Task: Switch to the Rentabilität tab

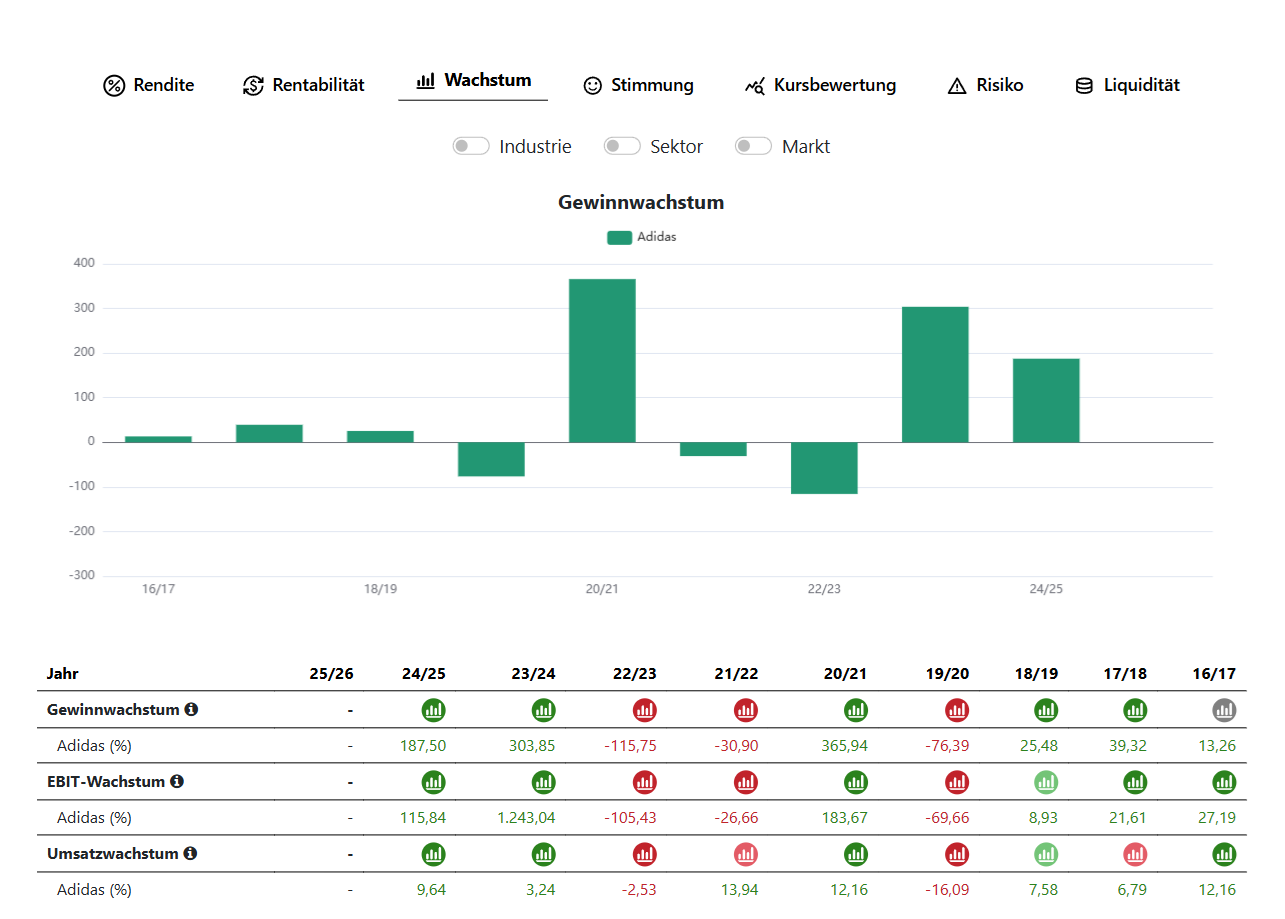Action: [303, 85]
